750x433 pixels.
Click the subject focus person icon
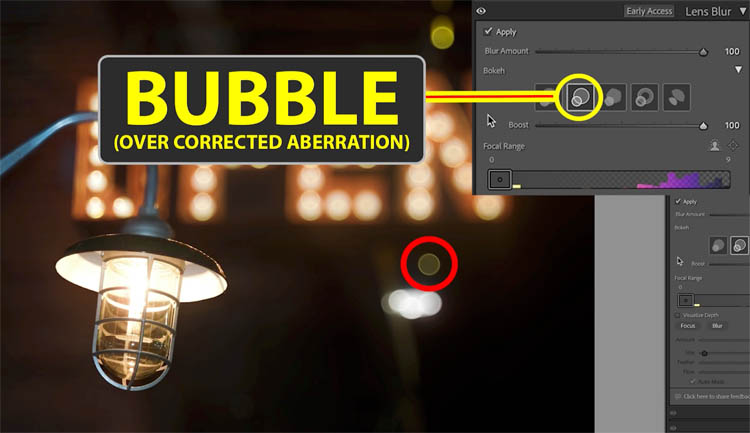[x=715, y=145]
